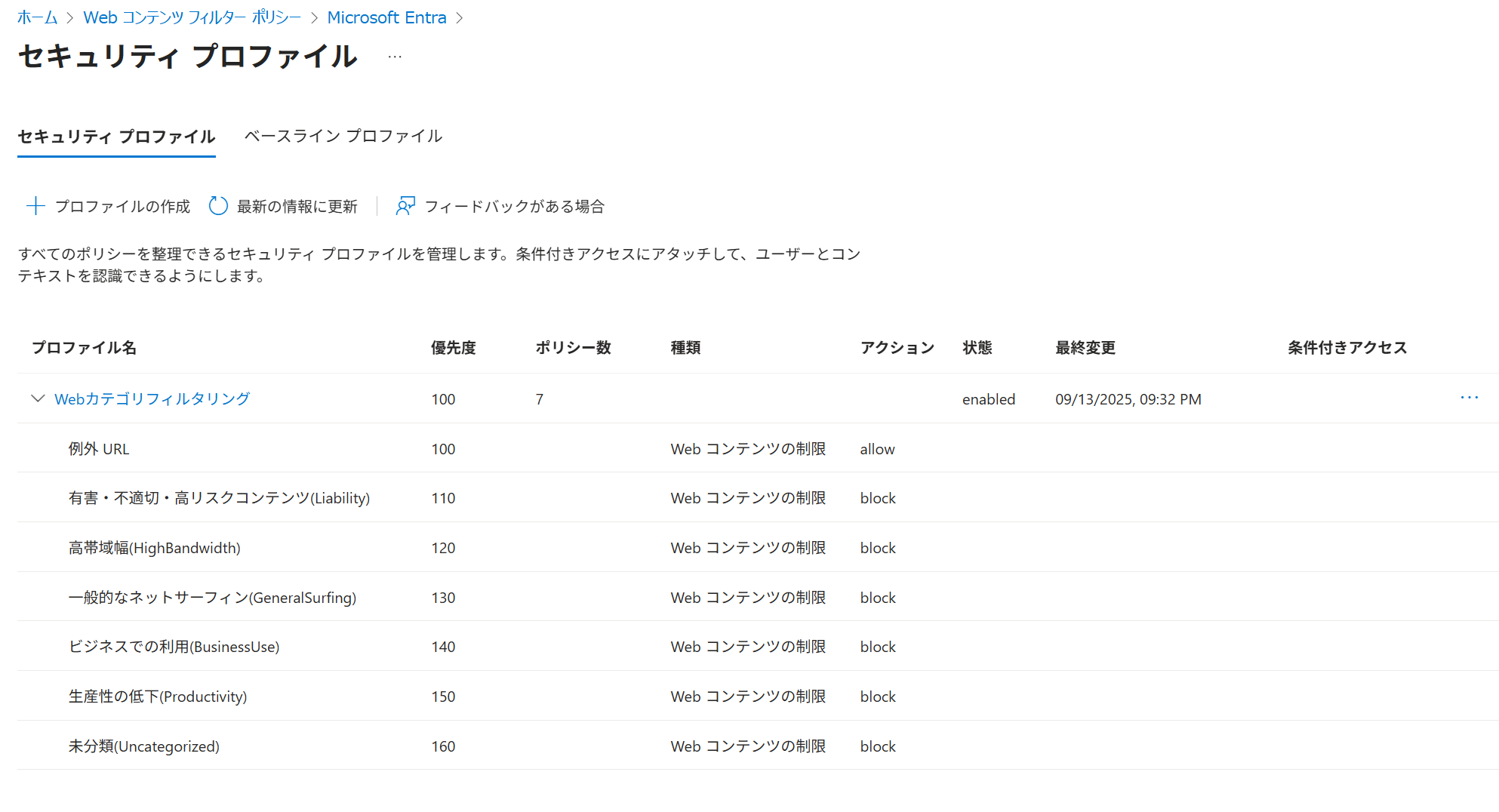This screenshot has height=812, width=1499.
Task: Click the plus icon for プロファイルの作成
Action: coord(35,206)
